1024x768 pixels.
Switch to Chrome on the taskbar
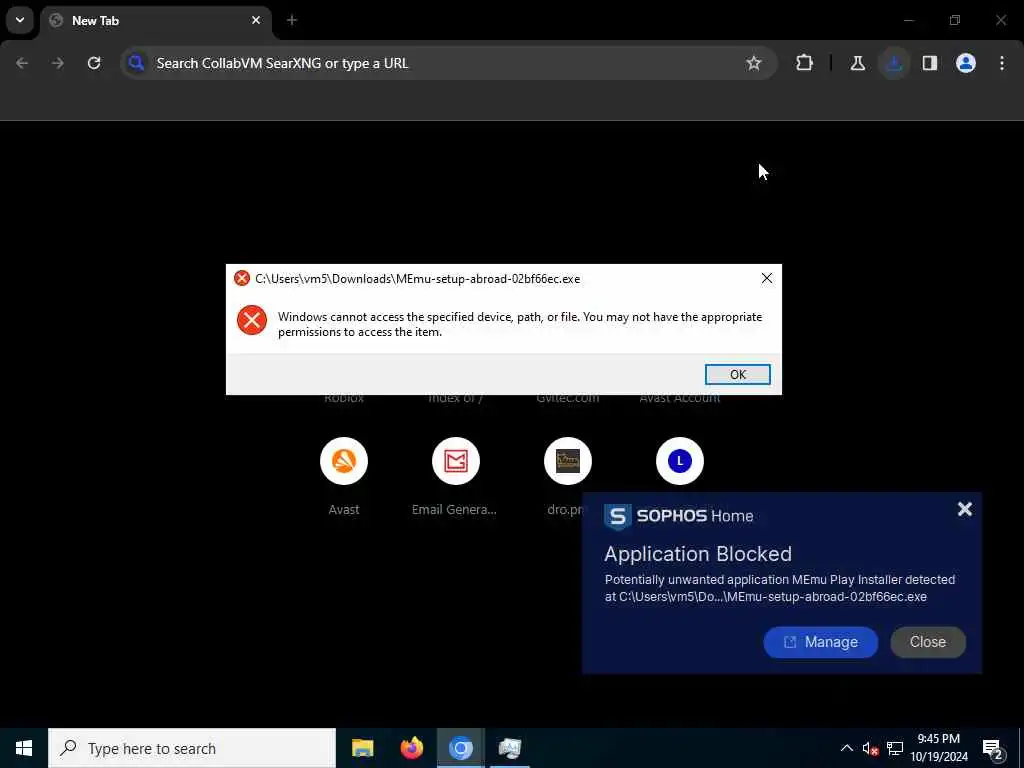(x=460, y=748)
